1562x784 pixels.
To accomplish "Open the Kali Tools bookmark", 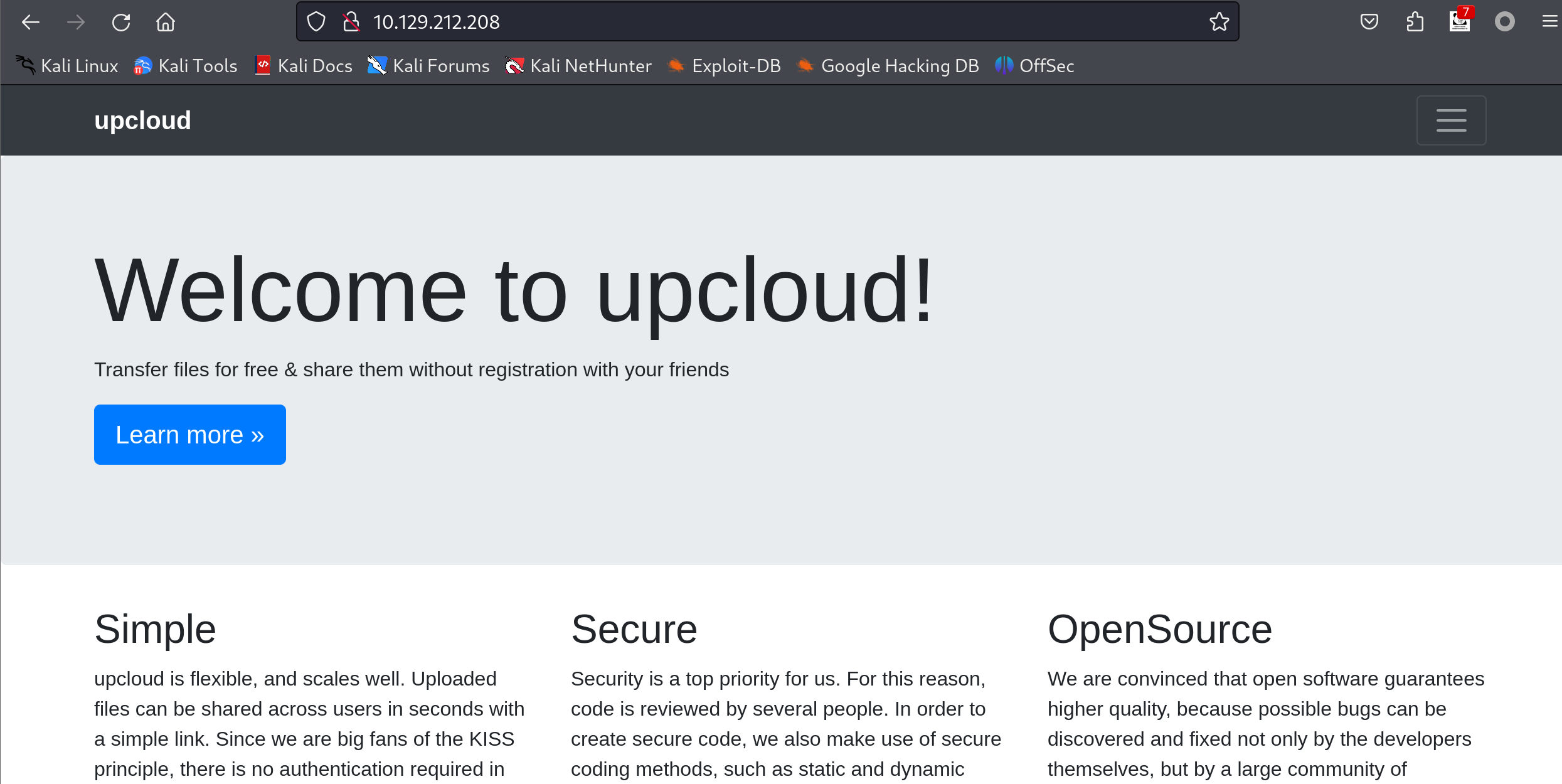I will tap(186, 66).
